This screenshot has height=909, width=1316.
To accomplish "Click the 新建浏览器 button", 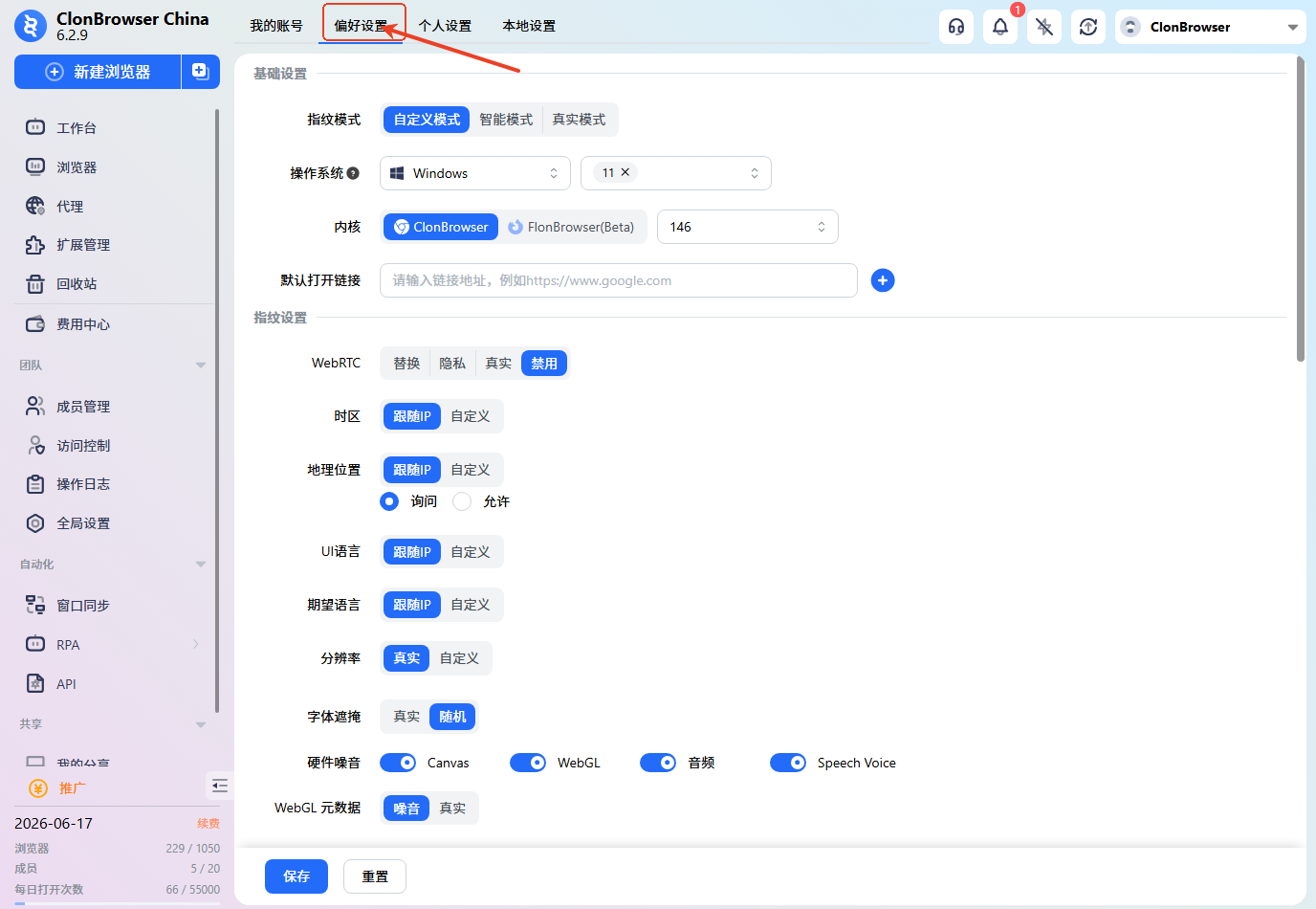I will click(x=98, y=72).
